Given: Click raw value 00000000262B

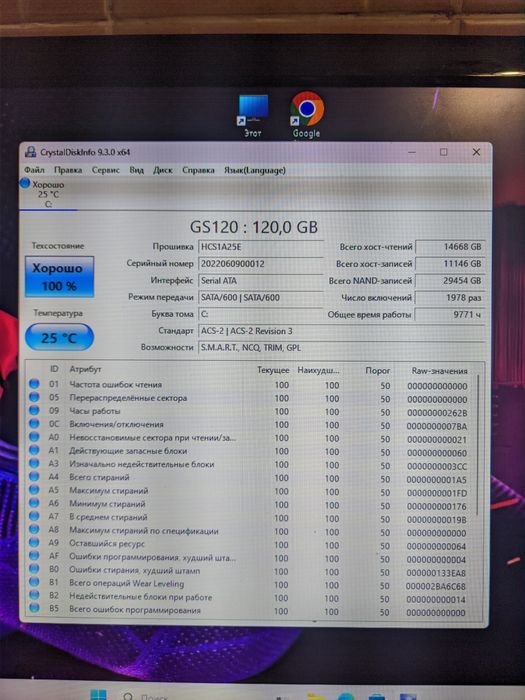Looking at the screenshot, I should (438, 413).
